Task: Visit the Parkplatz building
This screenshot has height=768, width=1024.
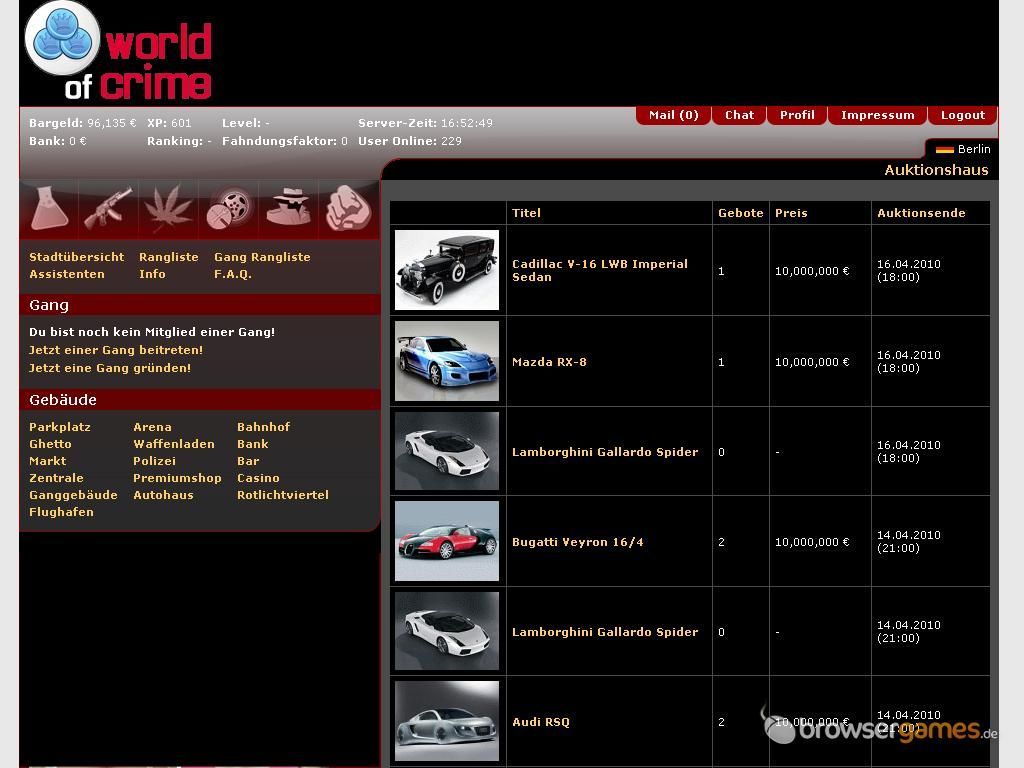Action: 59,427
